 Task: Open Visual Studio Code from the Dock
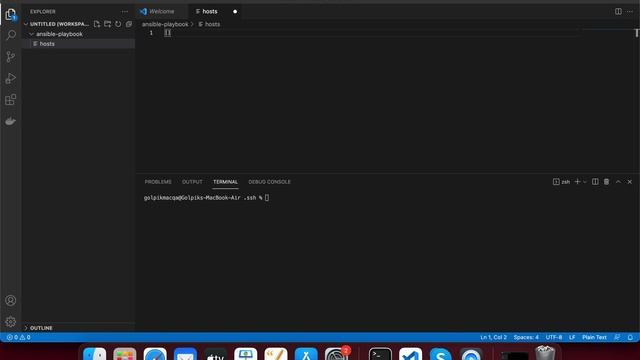[x=411, y=354]
